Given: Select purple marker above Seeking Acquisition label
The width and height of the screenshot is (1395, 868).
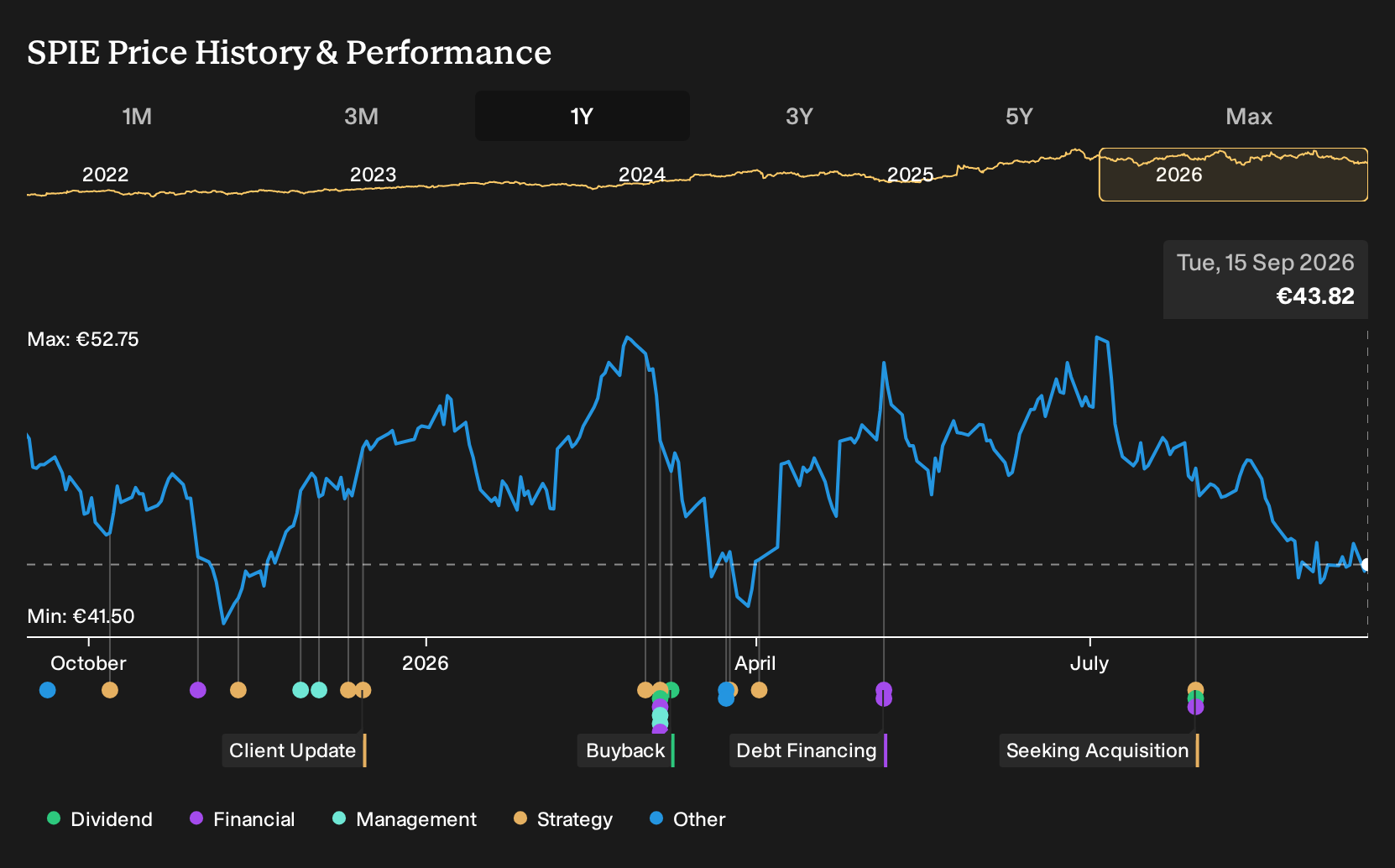Looking at the screenshot, I should (1196, 708).
